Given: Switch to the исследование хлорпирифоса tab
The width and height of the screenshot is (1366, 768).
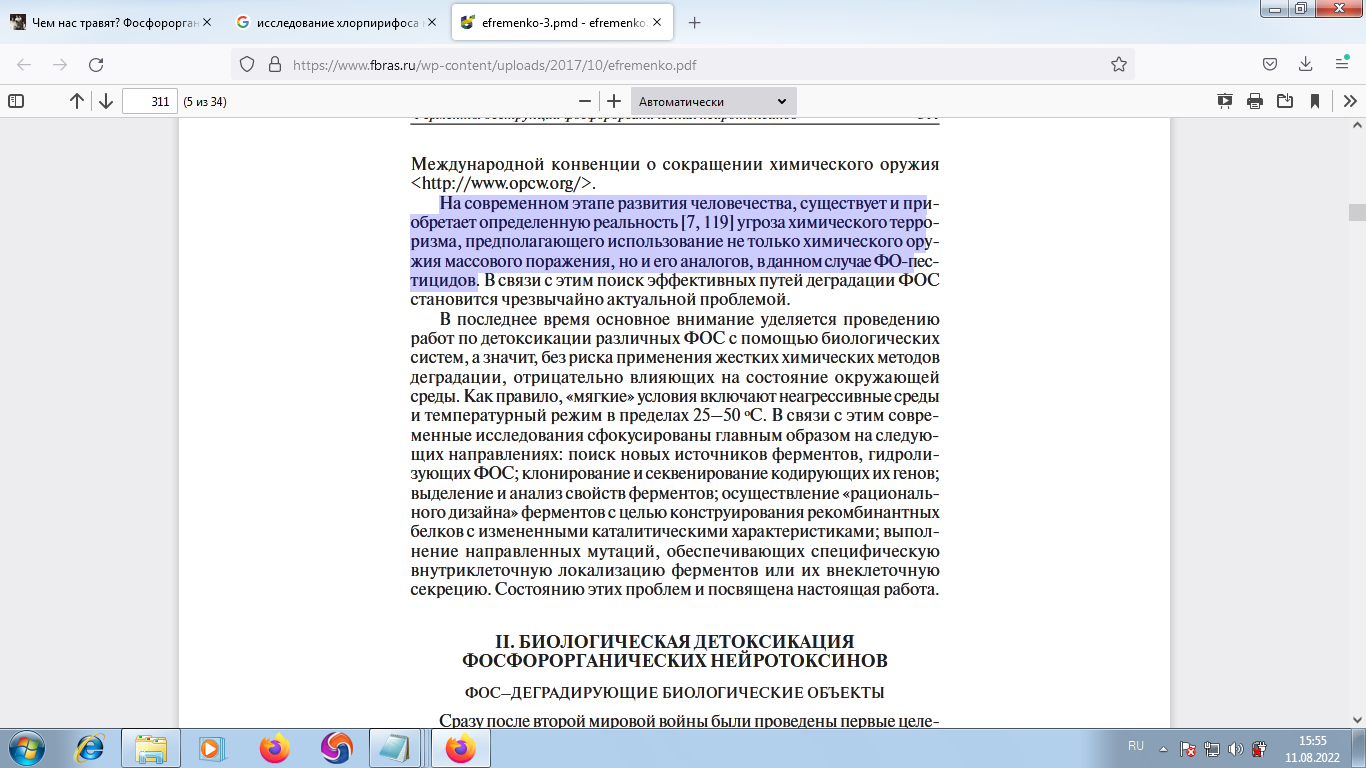Looking at the screenshot, I should [330, 22].
